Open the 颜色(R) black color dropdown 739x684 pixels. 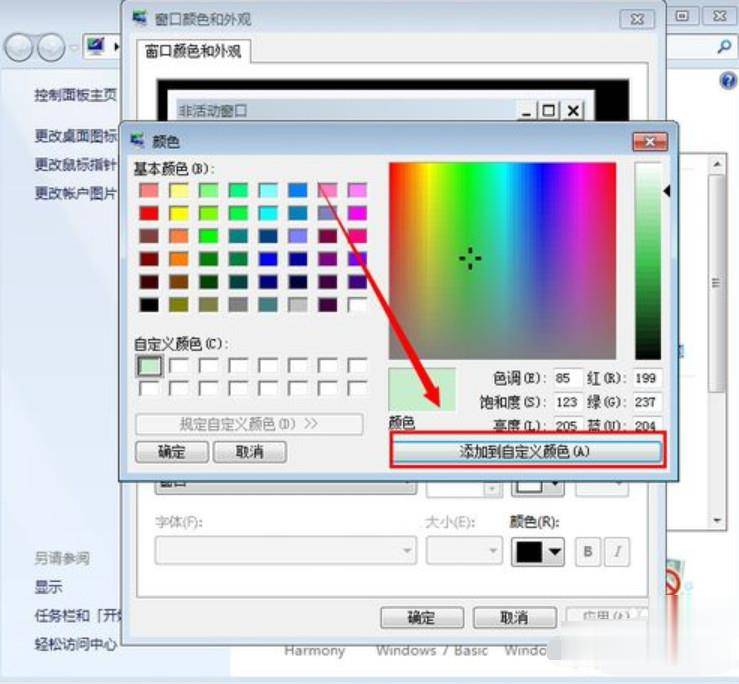538,551
